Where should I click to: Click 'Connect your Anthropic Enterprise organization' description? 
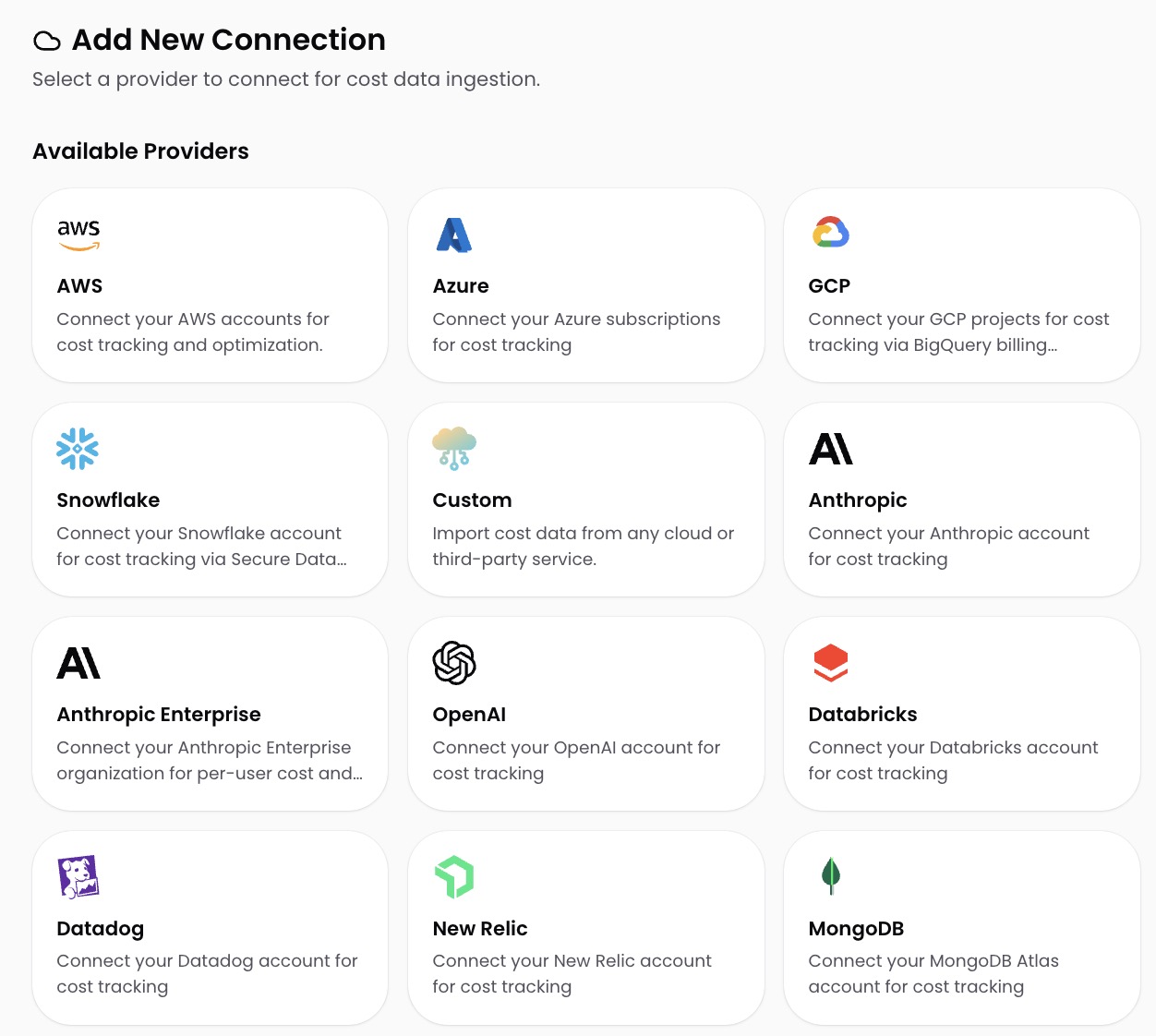210,761
